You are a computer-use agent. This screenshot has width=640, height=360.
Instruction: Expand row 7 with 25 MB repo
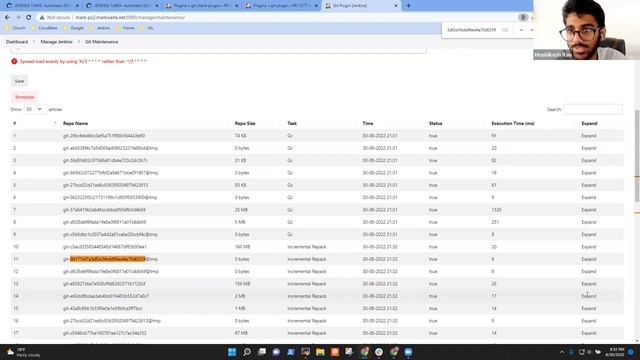point(589,210)
